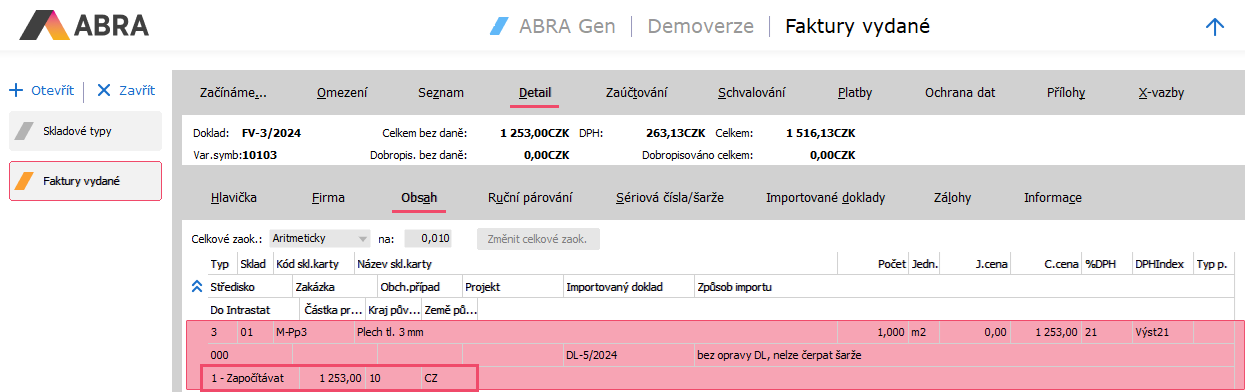The width and height of the screenshot is (1245, 392).
Task: Click the blue ABRA Gen stripe icon
Action: 499,26
